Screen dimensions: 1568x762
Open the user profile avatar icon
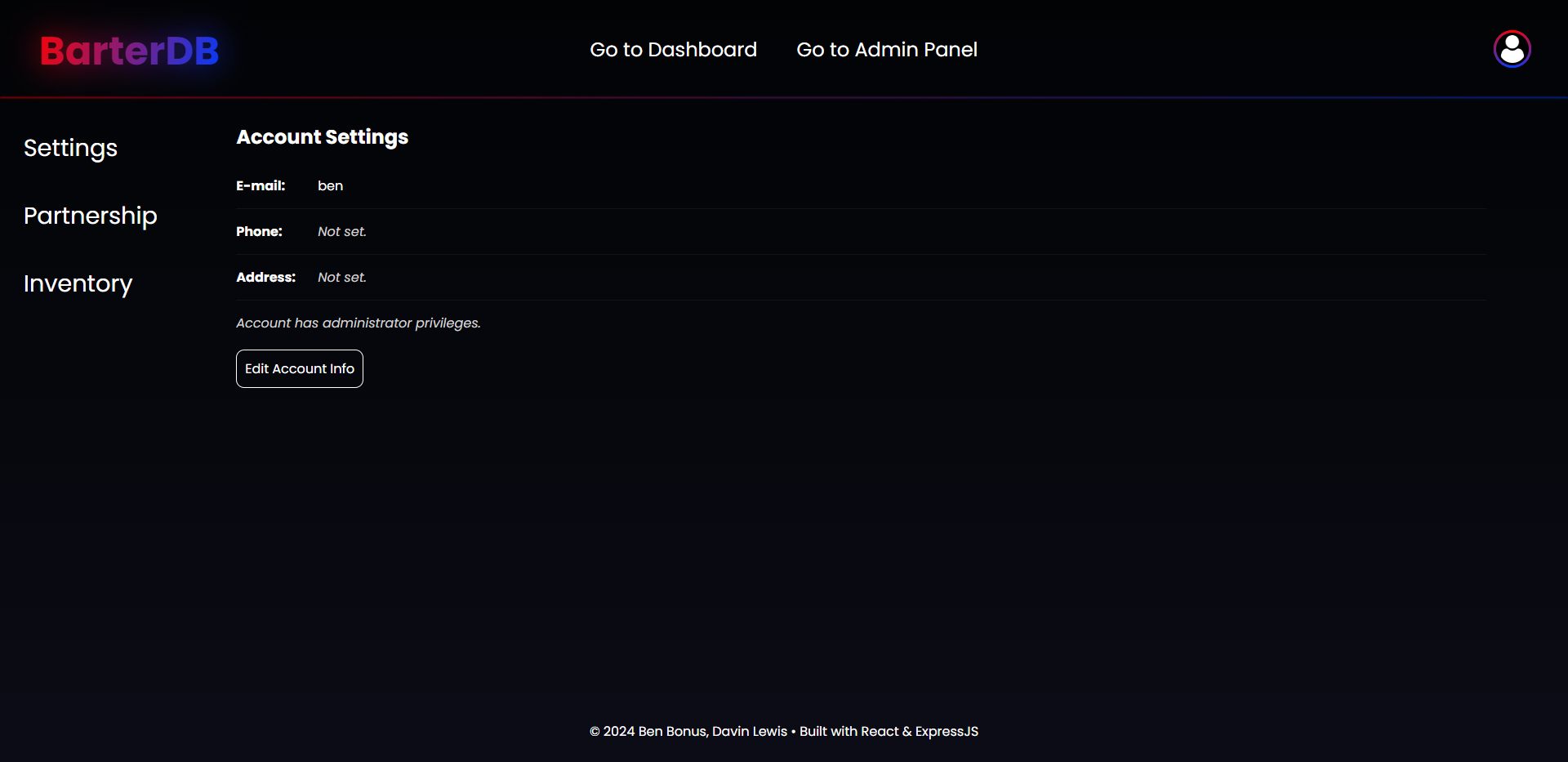point(1512,49)
